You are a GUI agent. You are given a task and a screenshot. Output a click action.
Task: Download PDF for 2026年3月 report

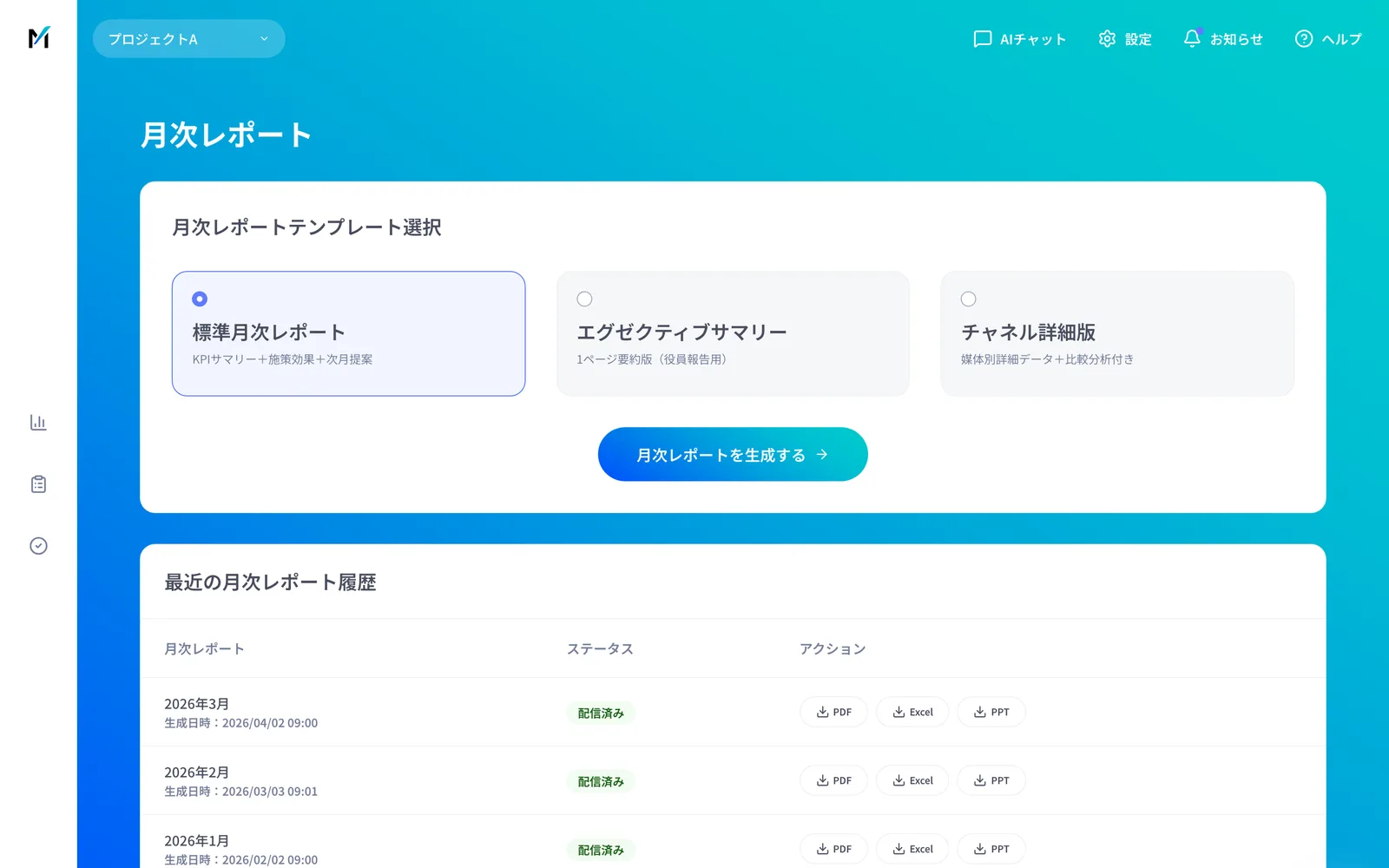(x=833, y=712)
